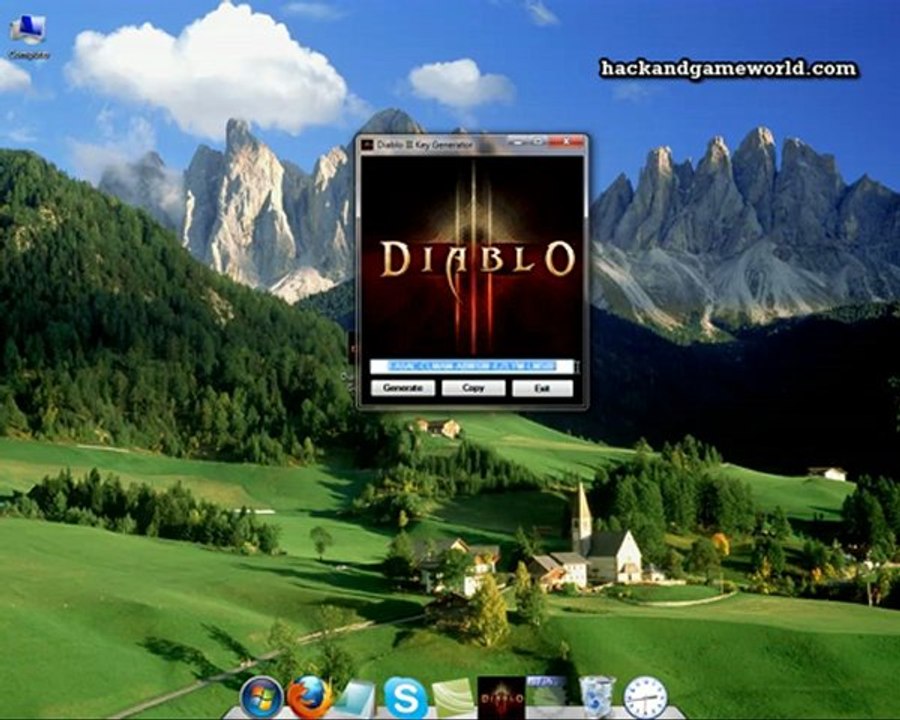The height and width of the screenshot is (720, 900).
Task: Launch Skype from the dock
Action: click(405, 699)
